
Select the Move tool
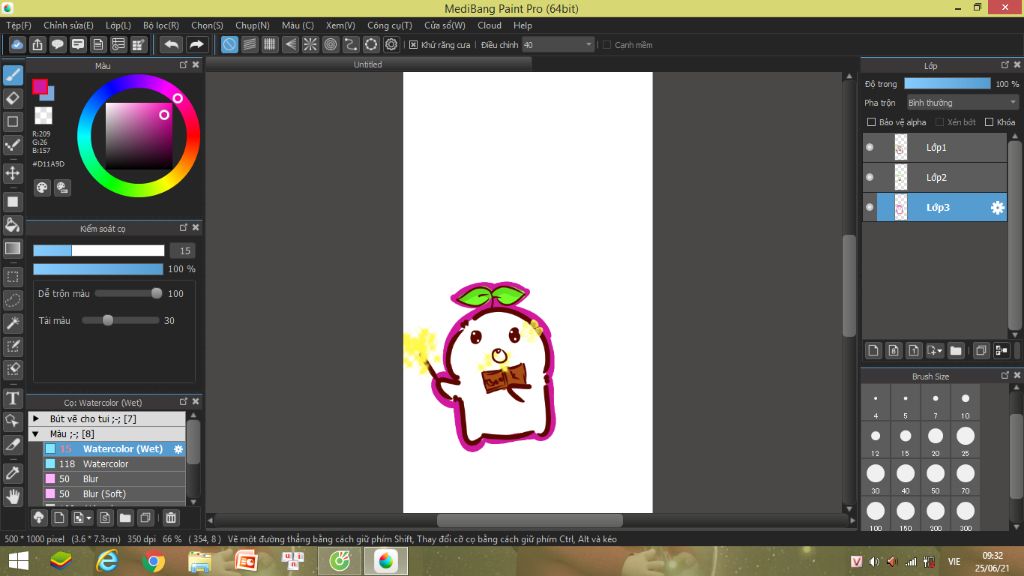coord(12,173)
